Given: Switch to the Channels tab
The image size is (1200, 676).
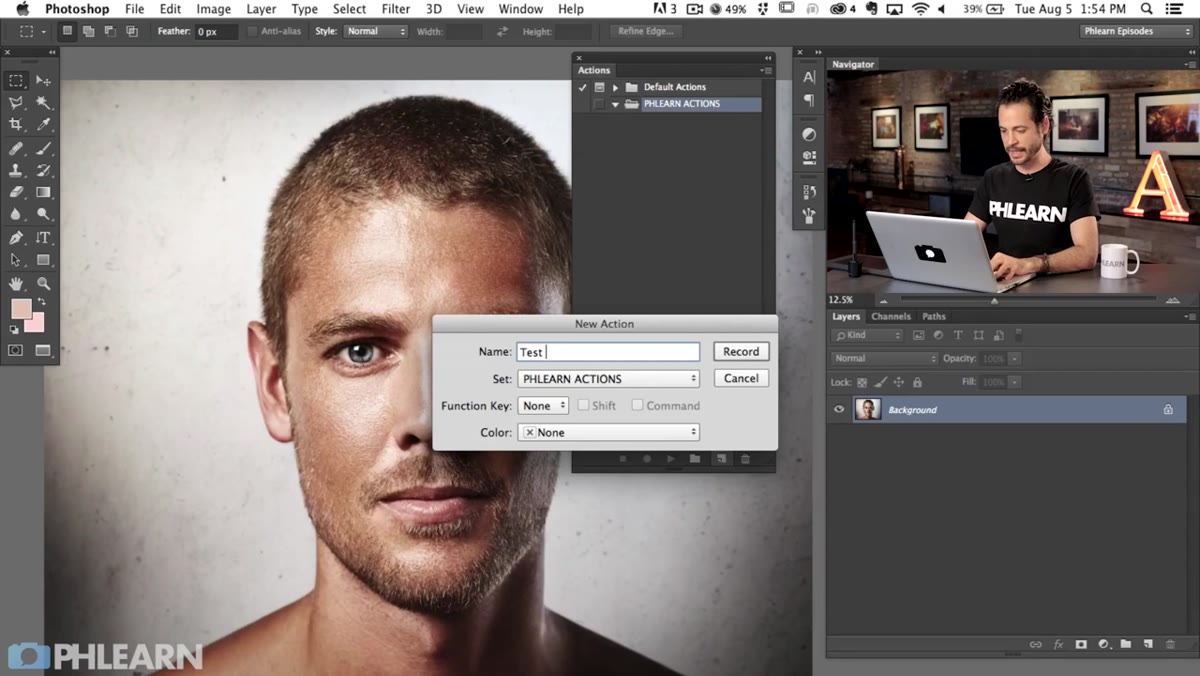Looking at the screenshot, I should 890,316.
